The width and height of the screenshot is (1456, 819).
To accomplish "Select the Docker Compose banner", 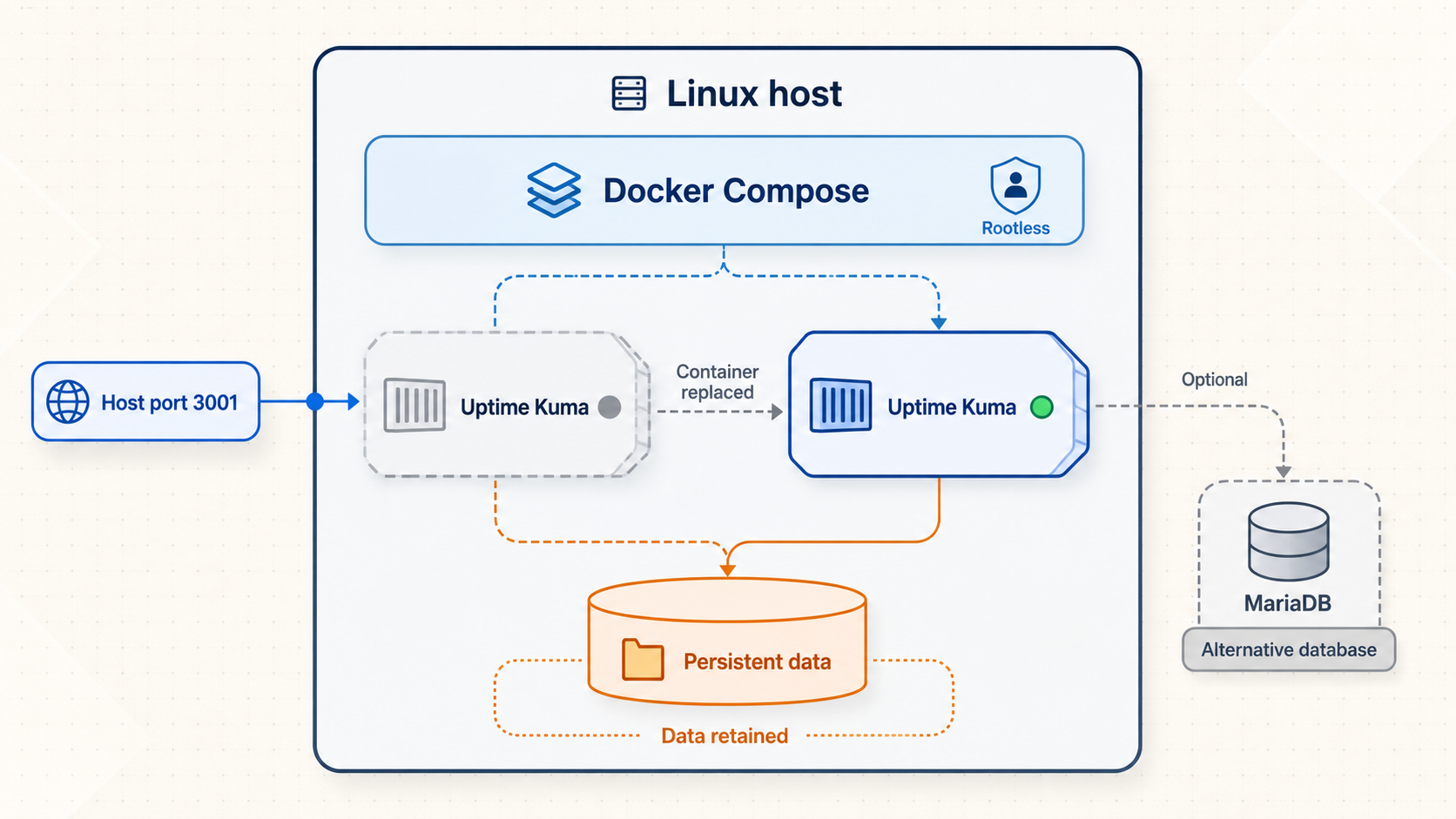I will (724, 191).
